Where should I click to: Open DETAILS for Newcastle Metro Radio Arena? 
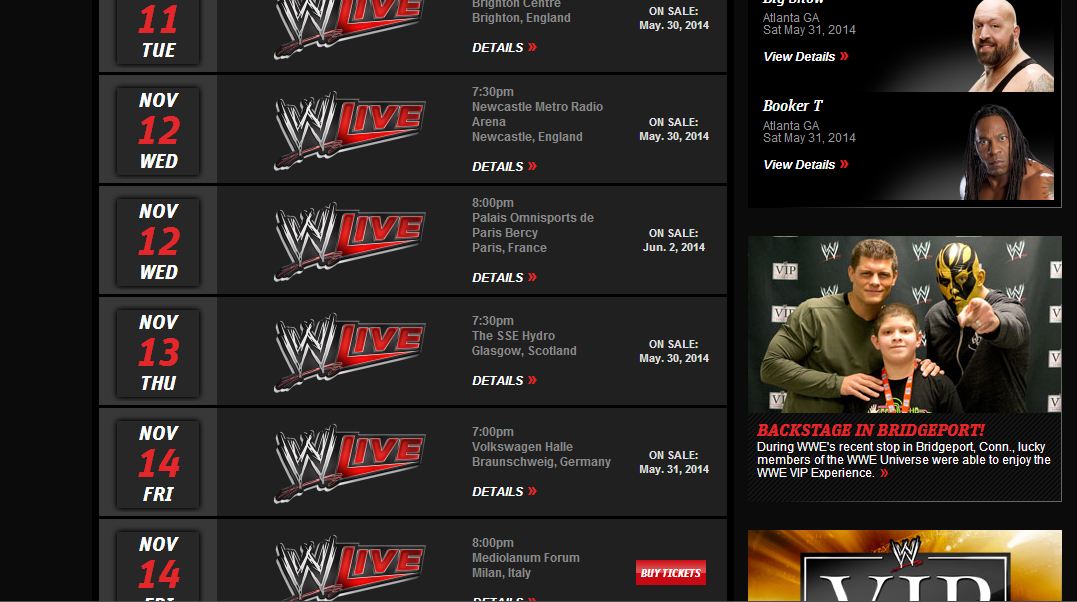tap(504, 166)
